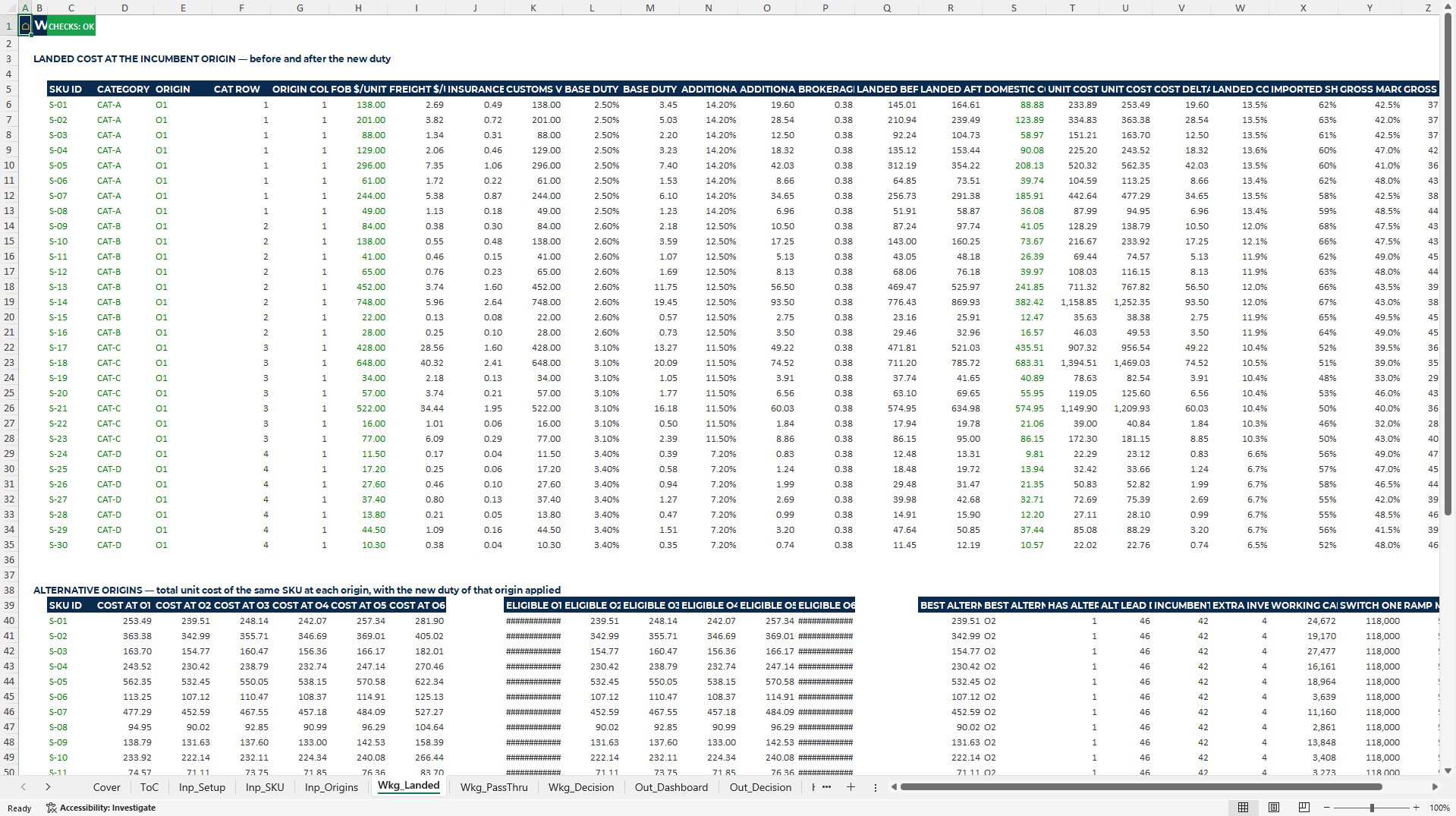Select cost 622.34 for S-05 at O6
The width and height of the screenshot is (1456, 816).
tap(417, 682)
